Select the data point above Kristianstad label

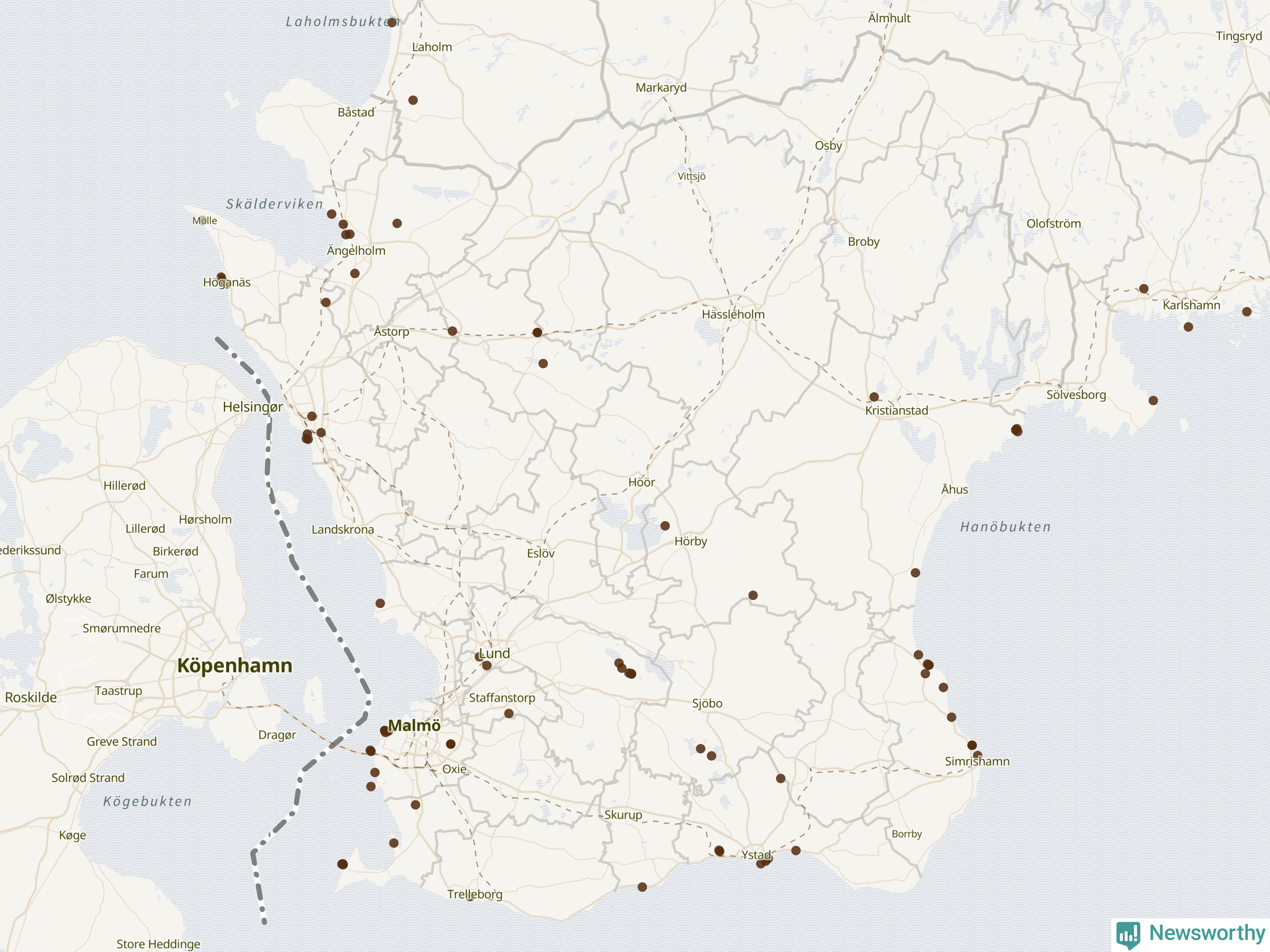pyautogui.click(x=874, y=397)
